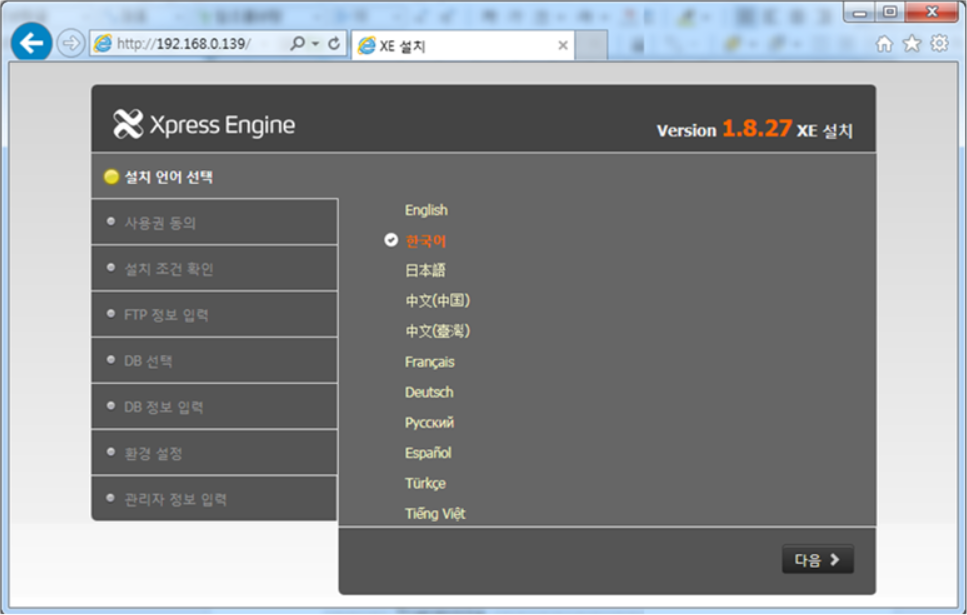Viewport: 967px width, 615px height.
Task: Click the 관리자 정보 입력 step
Action: [215, 498]
